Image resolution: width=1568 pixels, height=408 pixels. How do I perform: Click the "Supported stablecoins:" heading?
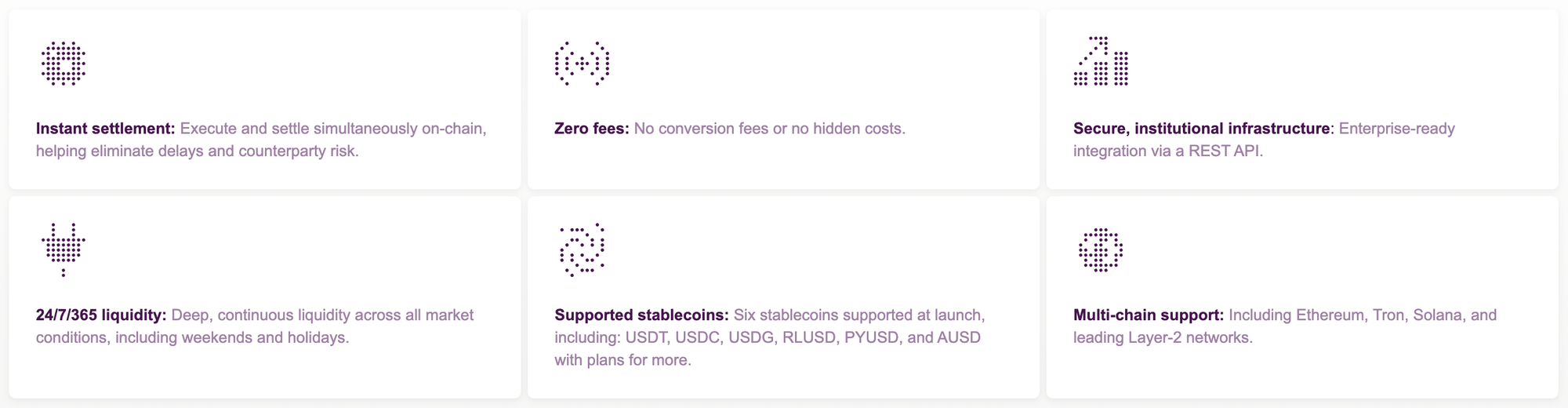pyautogui.click(x=641, y=315)
